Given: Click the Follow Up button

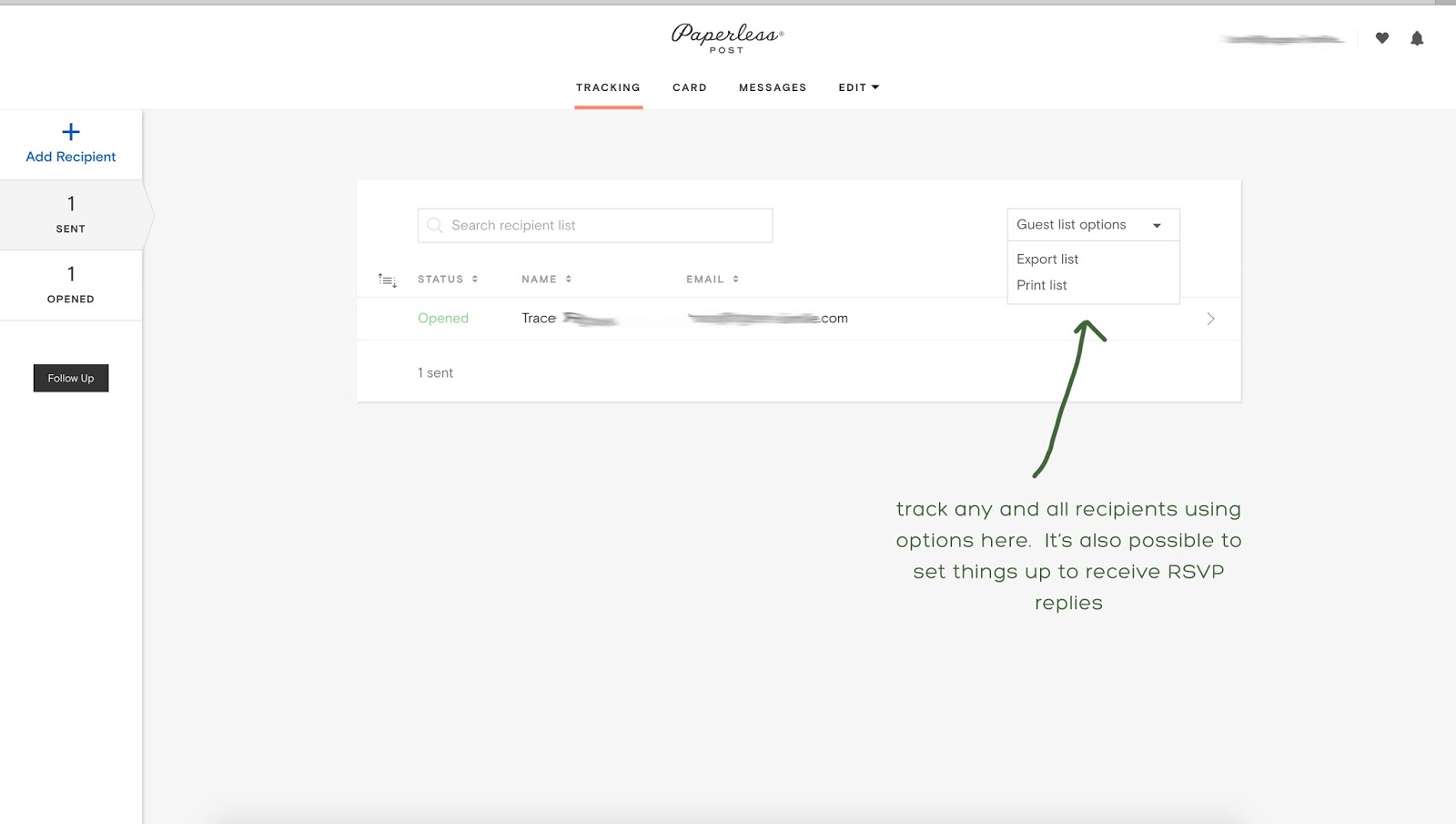Looking at the screenshot, I should 70,377.
